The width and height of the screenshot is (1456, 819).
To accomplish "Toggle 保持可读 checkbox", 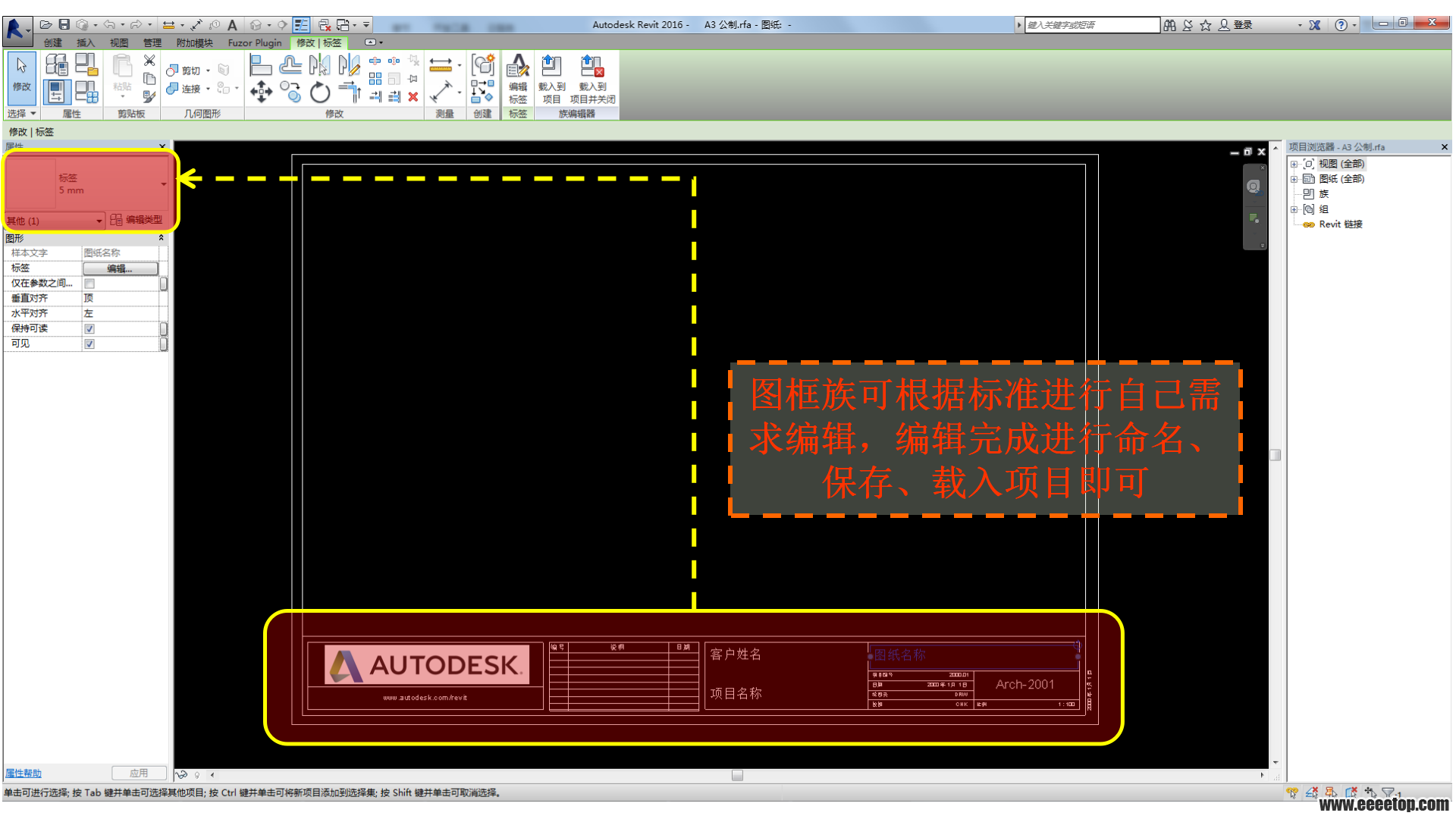I will click(x=89, y=329).
